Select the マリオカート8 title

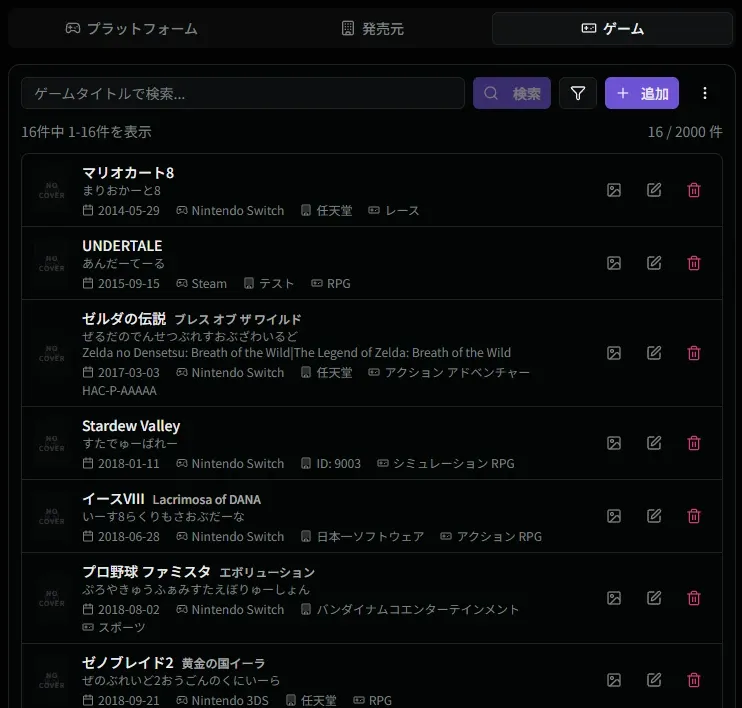(128, 173)
